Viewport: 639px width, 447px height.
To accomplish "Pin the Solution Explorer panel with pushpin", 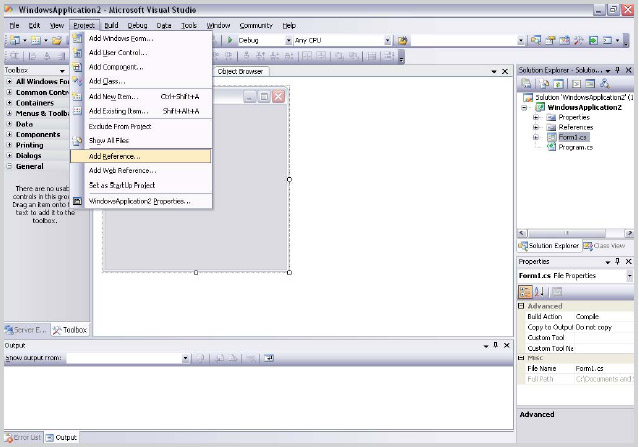I will 618,70.
